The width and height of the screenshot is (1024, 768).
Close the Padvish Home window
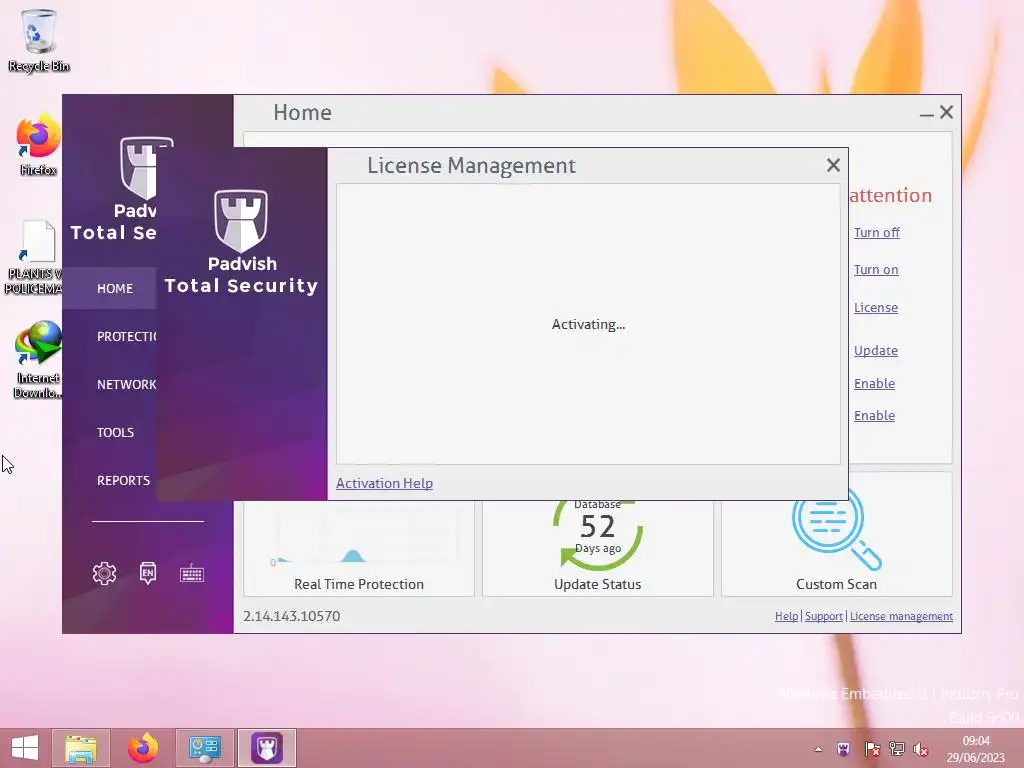pos(946,112)
